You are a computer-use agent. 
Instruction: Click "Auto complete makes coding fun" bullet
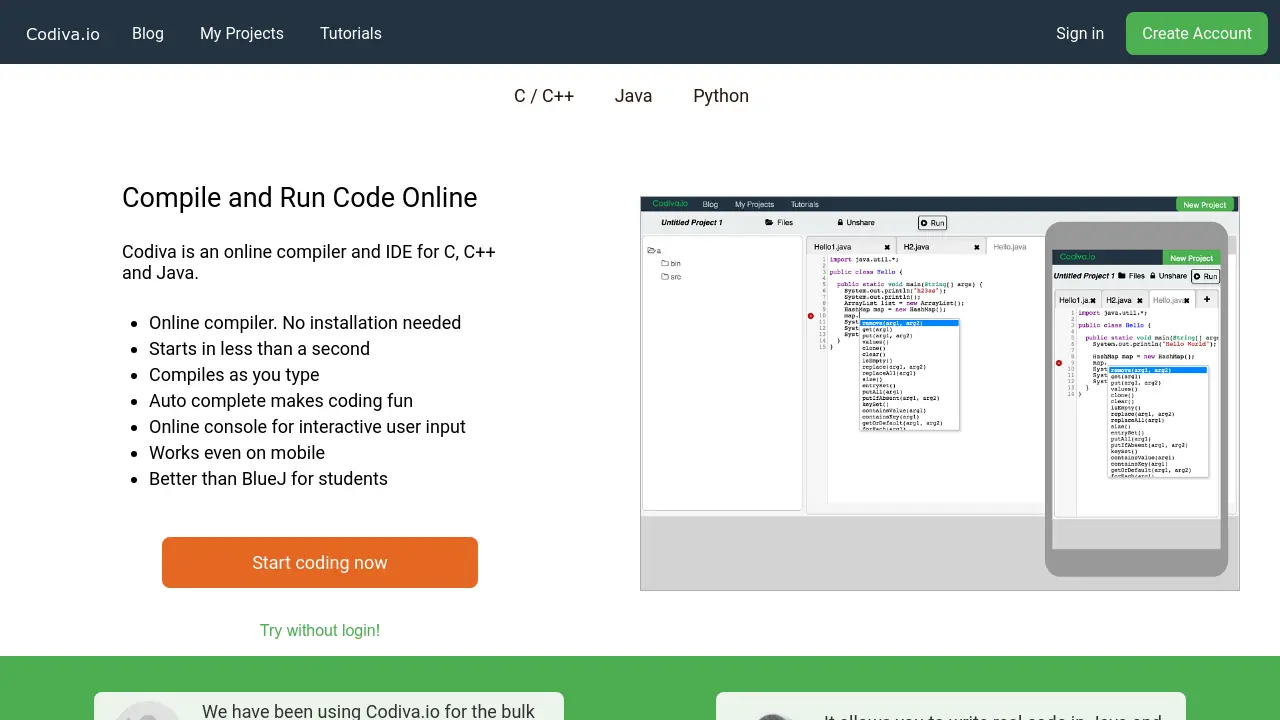tap(281, 401)
